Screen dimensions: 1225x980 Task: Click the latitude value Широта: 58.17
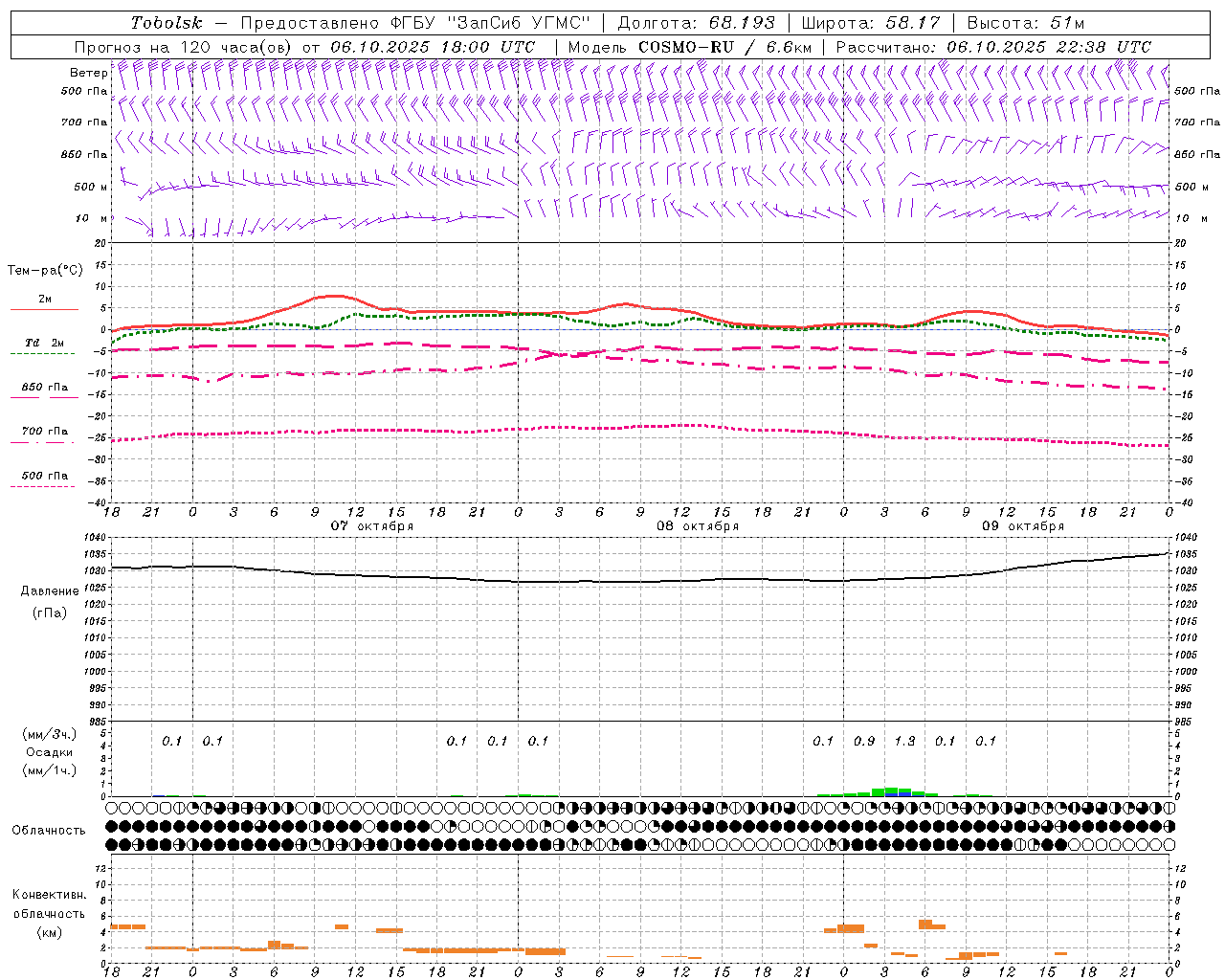[871, 23]
